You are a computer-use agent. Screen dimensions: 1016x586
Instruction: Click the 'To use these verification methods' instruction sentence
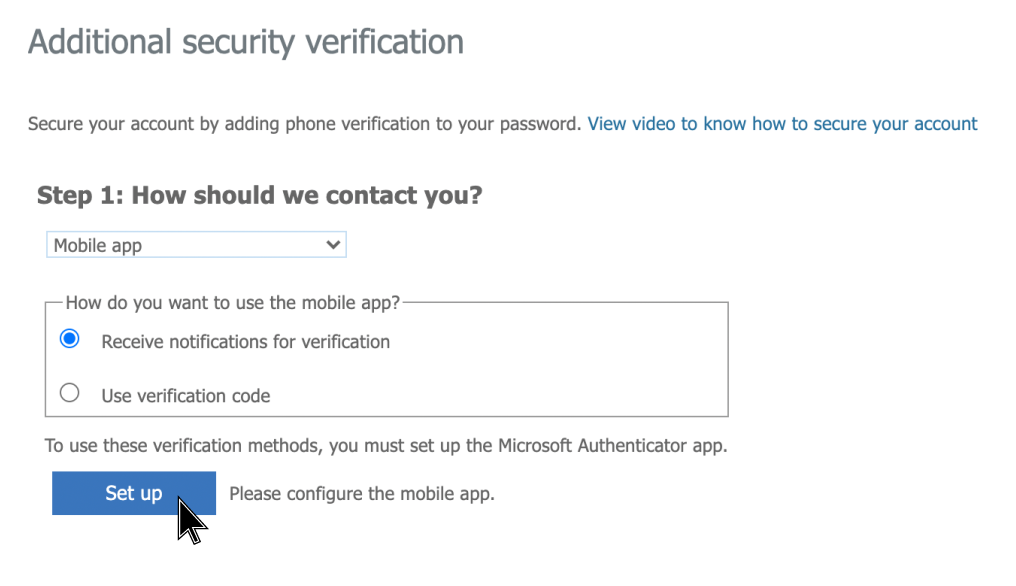[386, 446]
